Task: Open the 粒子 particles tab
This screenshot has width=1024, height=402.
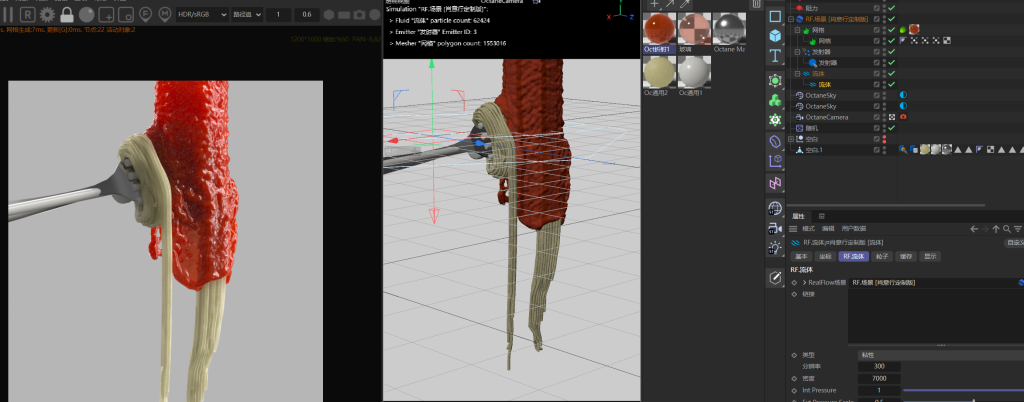Action: [x=881, y=256]
